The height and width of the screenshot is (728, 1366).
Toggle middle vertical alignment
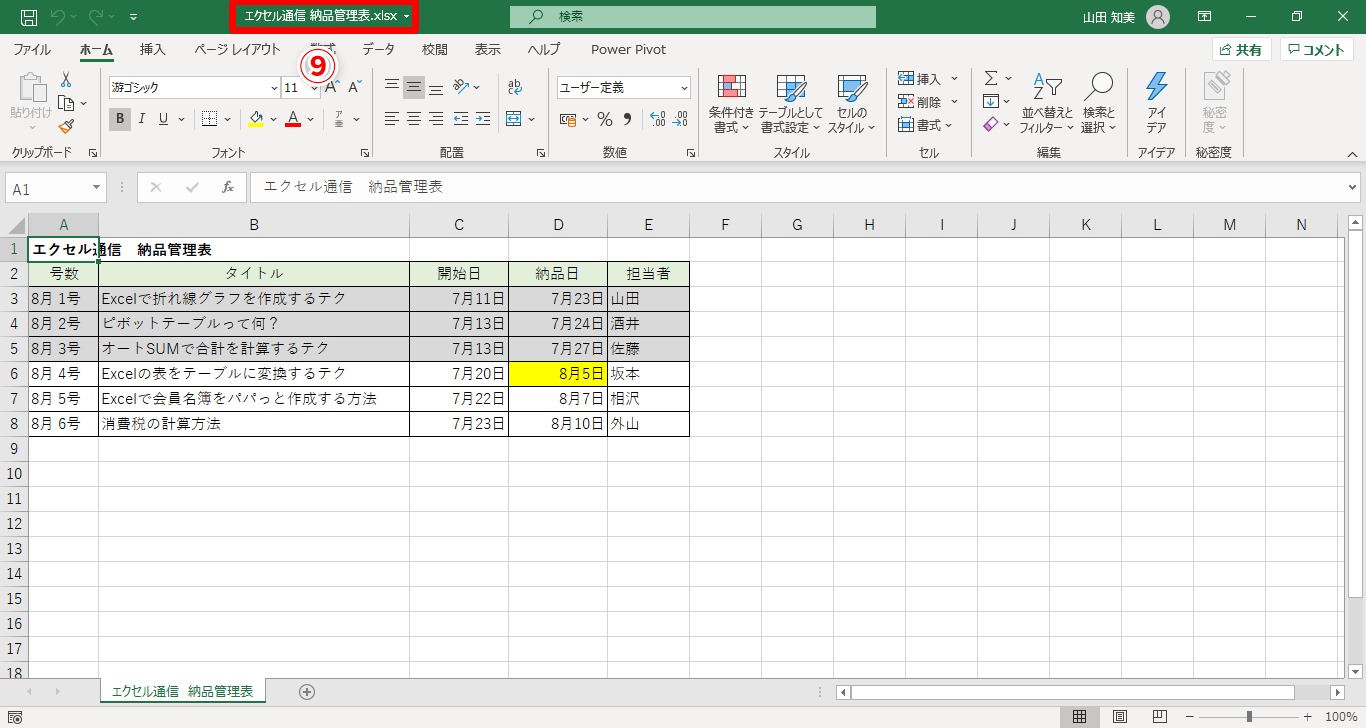pyautogui.click(x=414, y=87)
